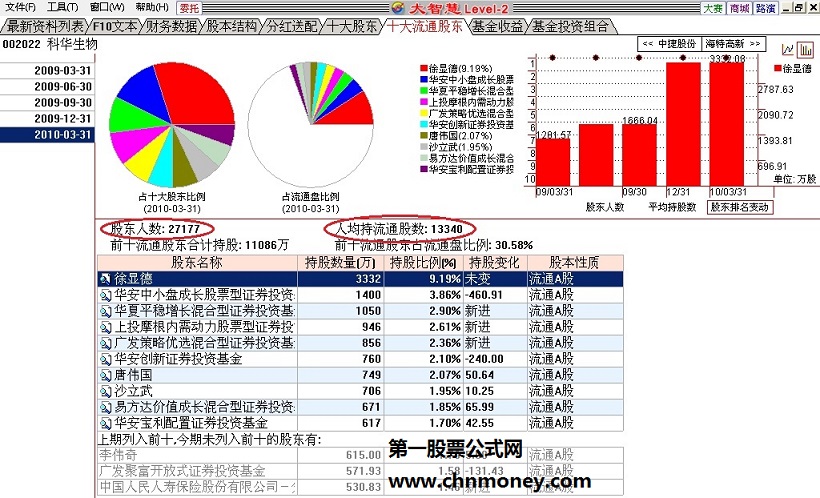Click 持股数量(万) column header
This screenshot has width=820, height=498.
click(x=340, y=263)
